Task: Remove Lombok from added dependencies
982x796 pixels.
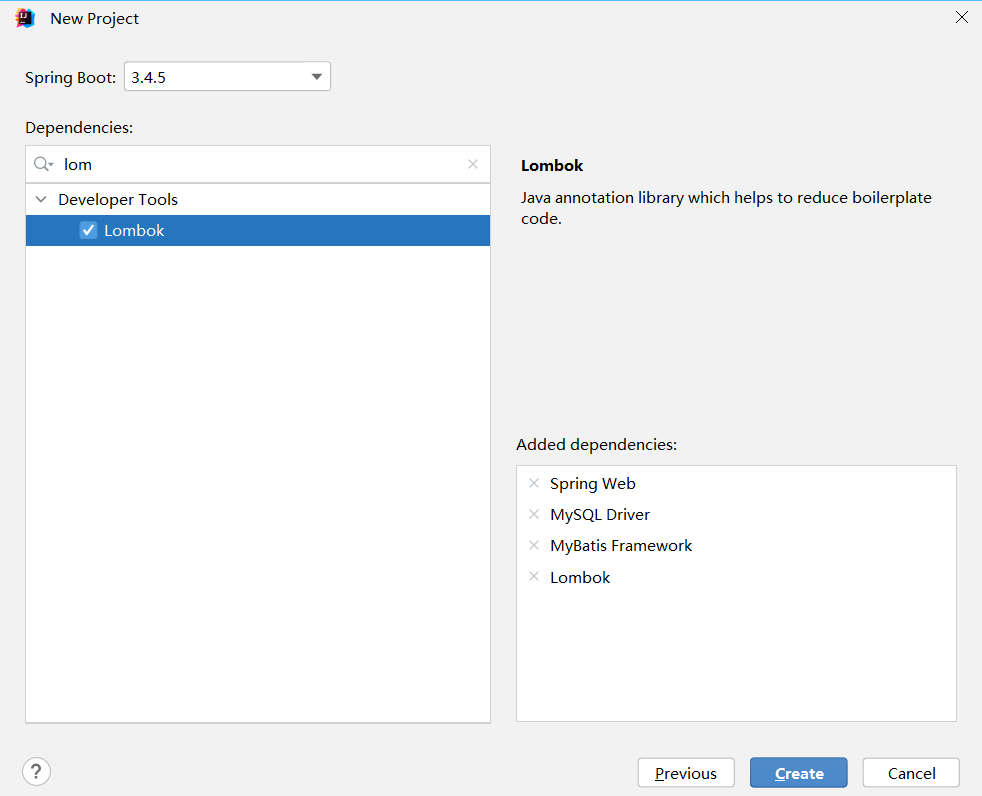Action: [x=534, y=576]
